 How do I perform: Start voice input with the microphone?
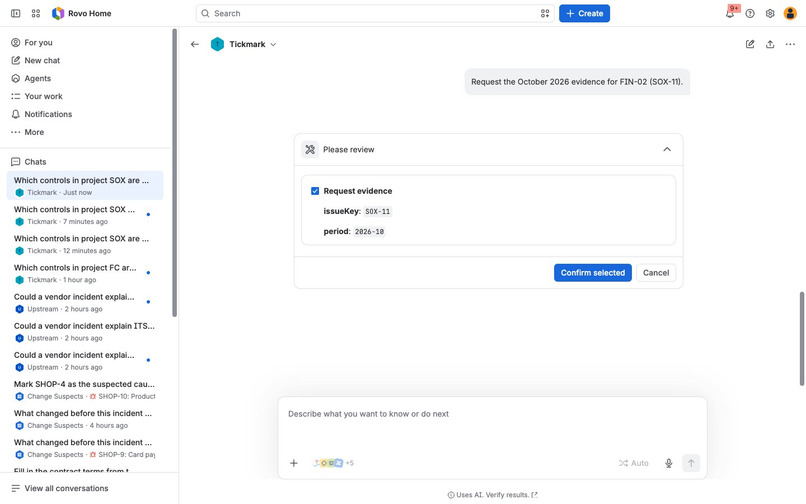point(669,463)
